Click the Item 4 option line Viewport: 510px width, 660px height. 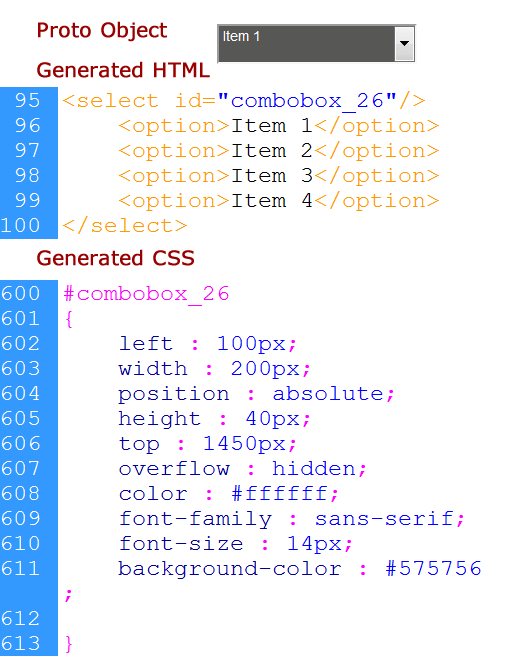coord(279,201)
